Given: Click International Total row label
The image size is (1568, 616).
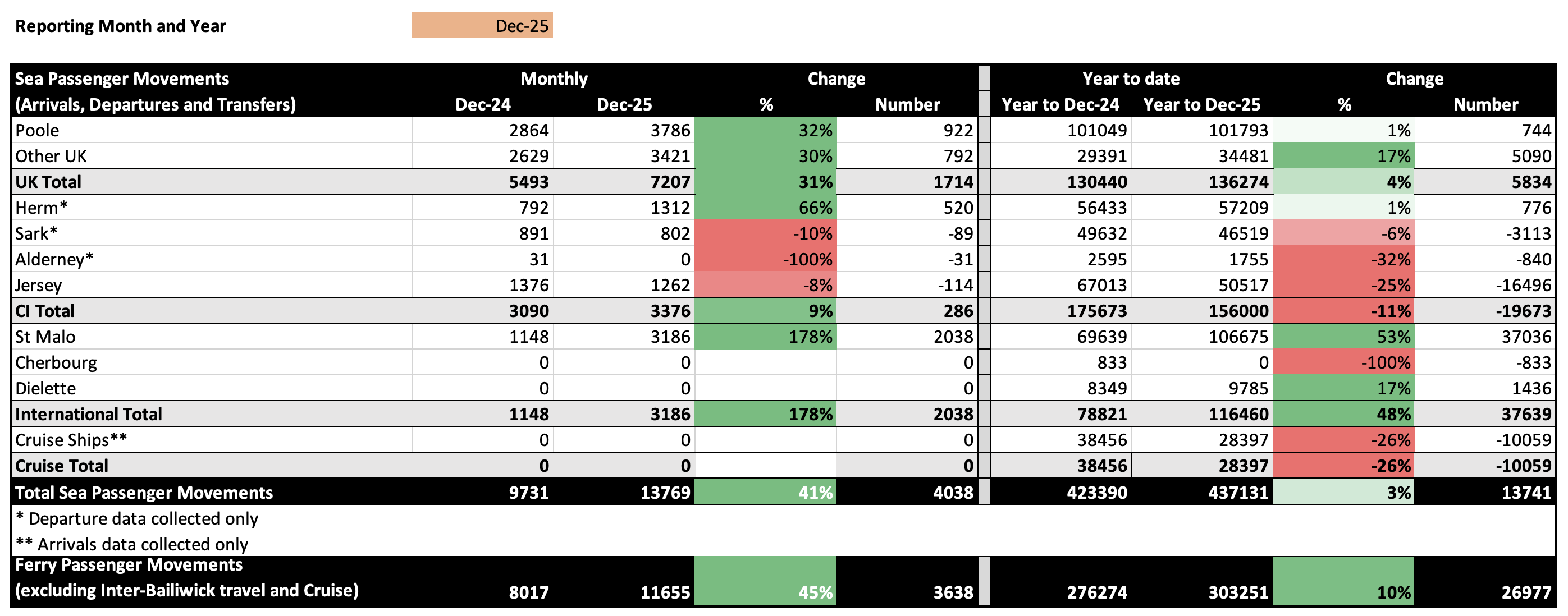Looking at the screenshot, I should point(88,414).
